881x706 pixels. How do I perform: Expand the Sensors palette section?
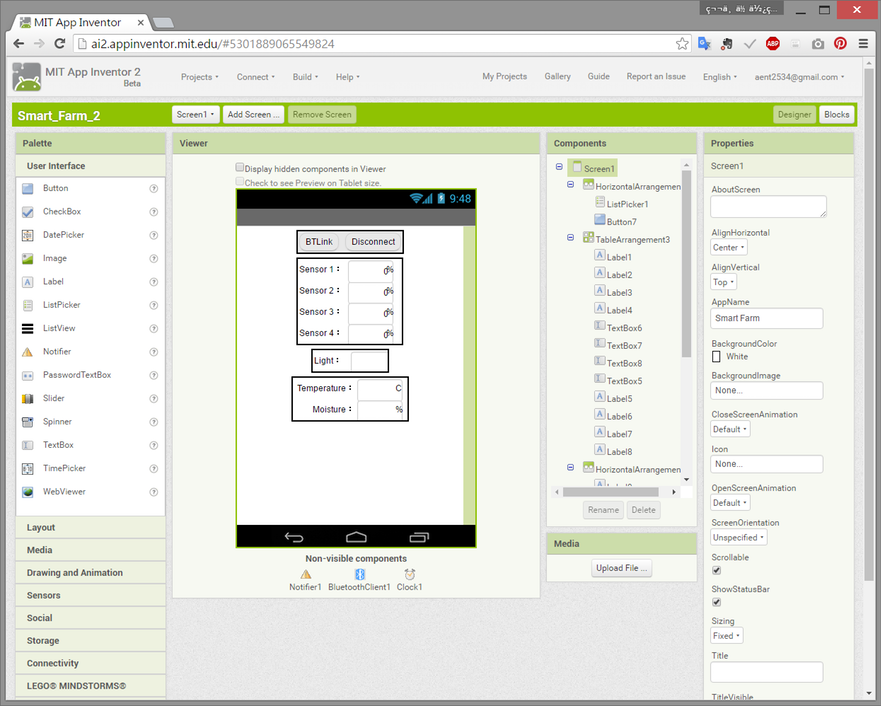(90, 596)
